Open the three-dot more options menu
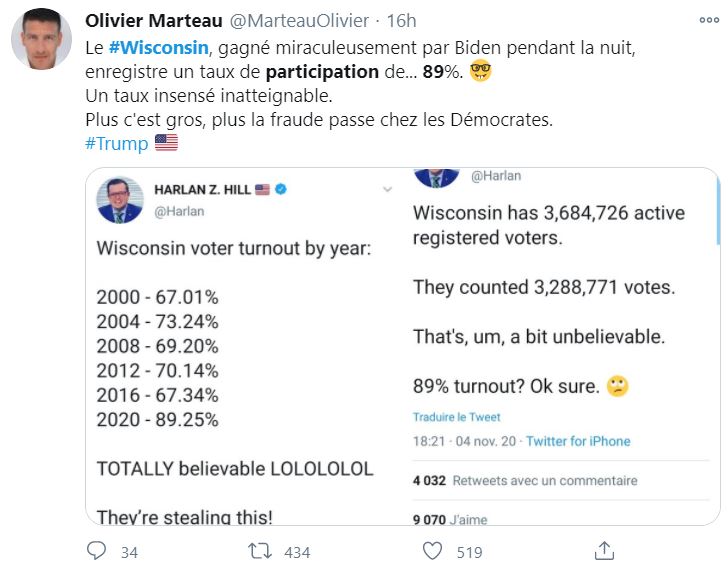Screen dimensions: 728x573 pos(709,20)
